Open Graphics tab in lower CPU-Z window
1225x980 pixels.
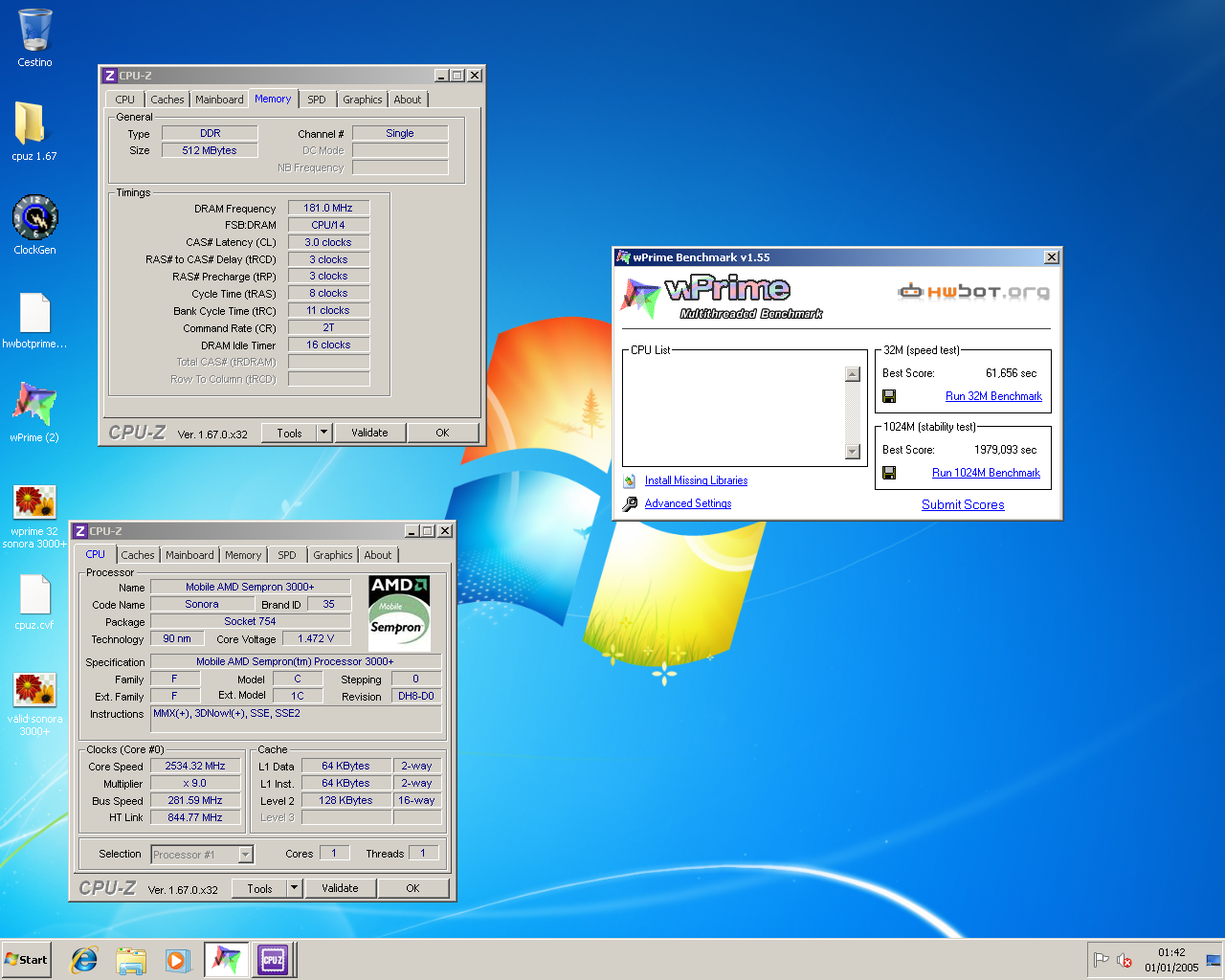[x=333, y=555]
